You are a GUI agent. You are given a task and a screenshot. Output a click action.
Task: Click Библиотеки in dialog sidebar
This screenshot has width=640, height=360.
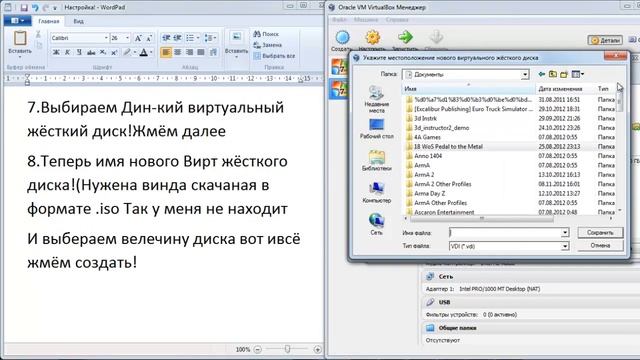coord(376,160)
